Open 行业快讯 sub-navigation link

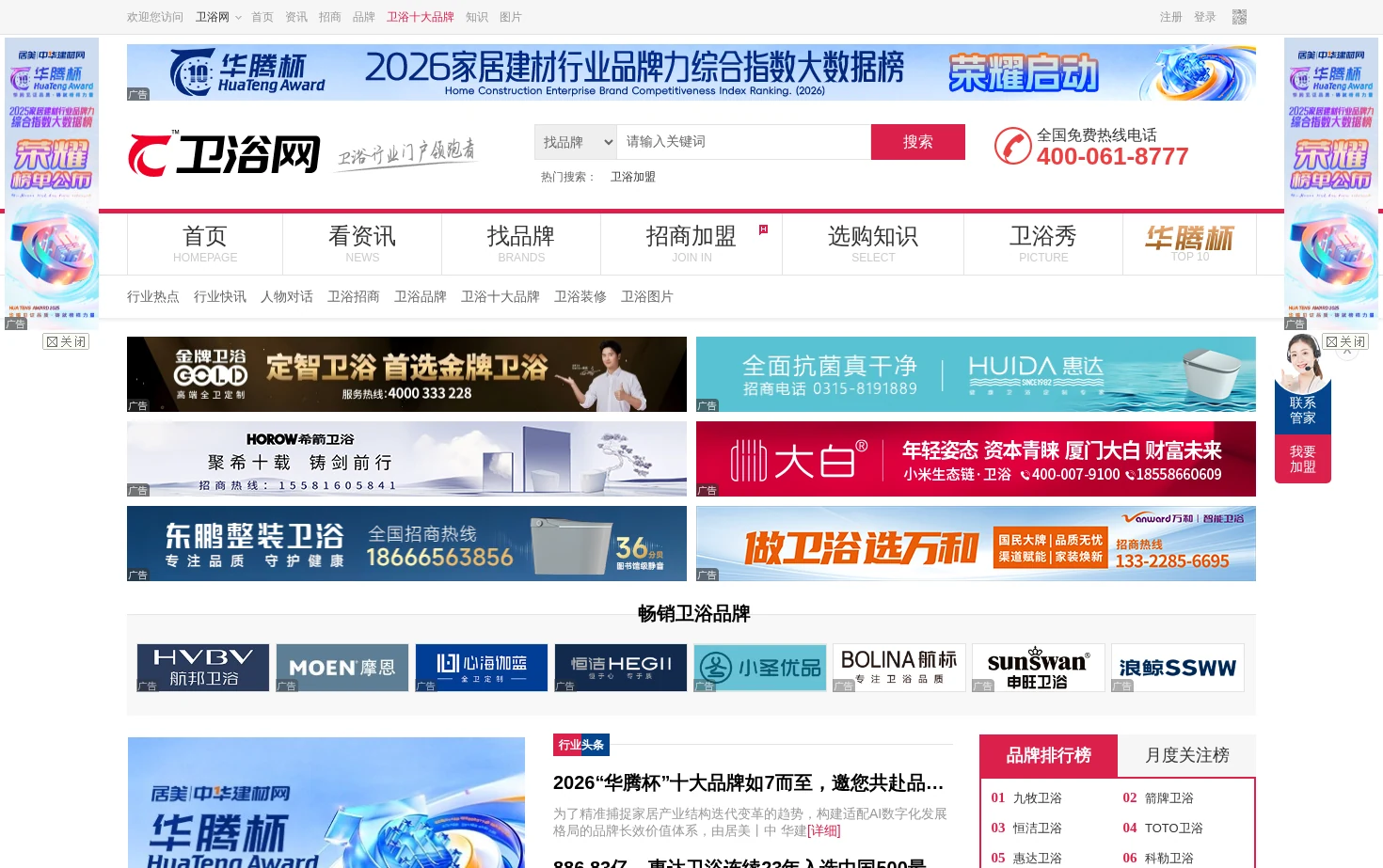coord(220,296)
